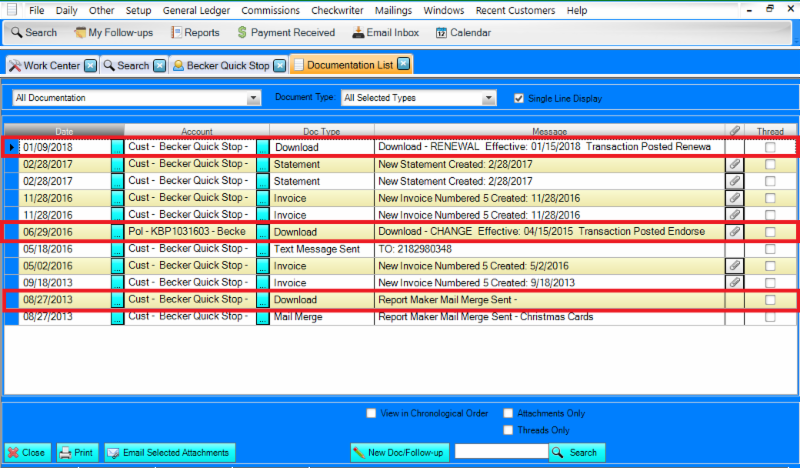The height and width of the screenshot is (468, 800).
Task: Open the Email Inbox
Action: coord(358,33)
